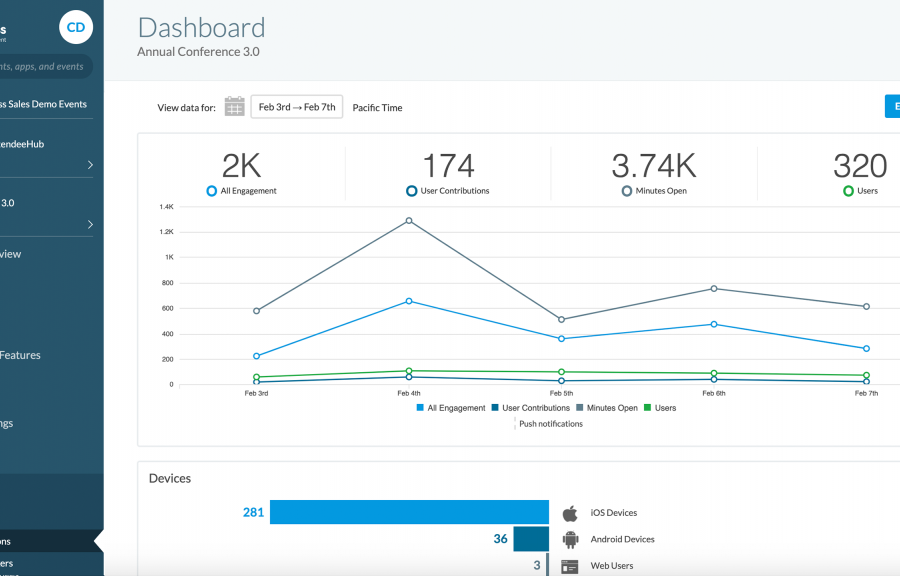Toggle Users series in chart legend
900x576 pixels.
(660, 408)
